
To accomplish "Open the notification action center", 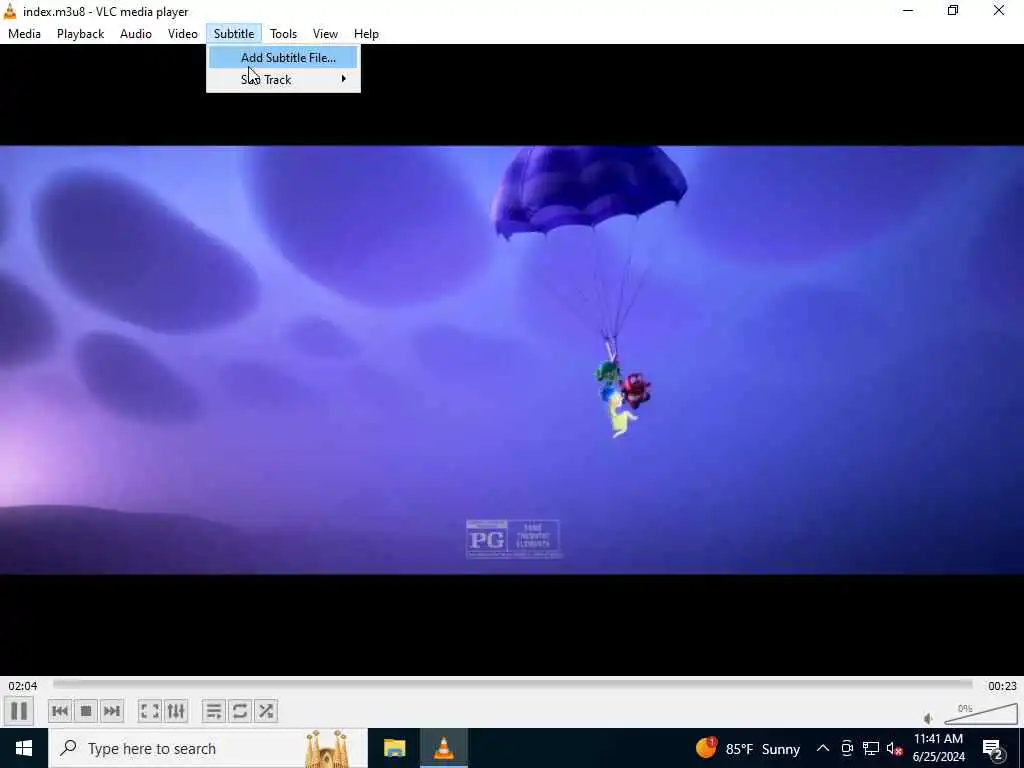I will click(x=993, y=748).
